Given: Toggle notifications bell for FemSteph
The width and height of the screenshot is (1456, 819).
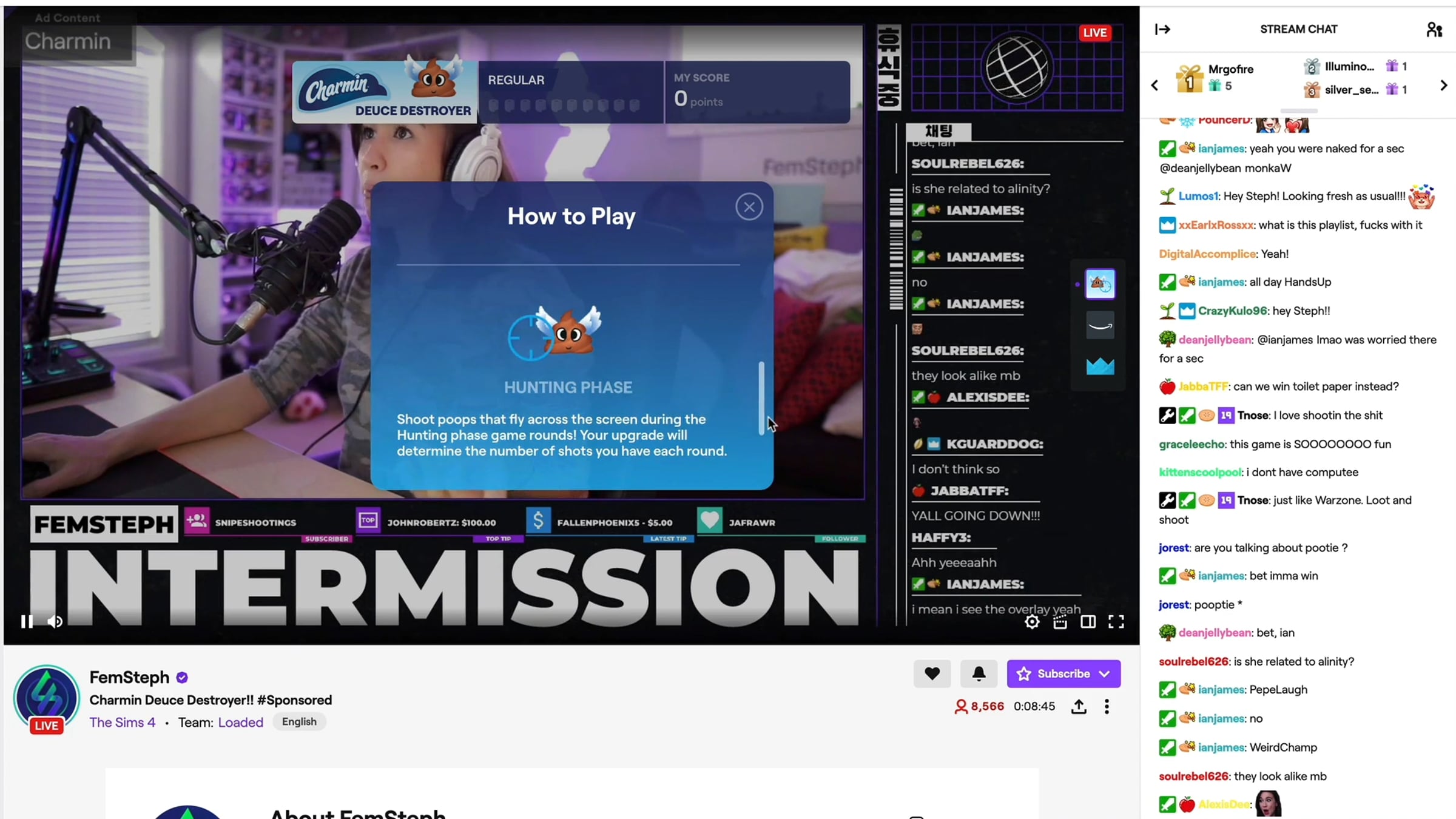Looking at the screenshot, I should 979,673.
